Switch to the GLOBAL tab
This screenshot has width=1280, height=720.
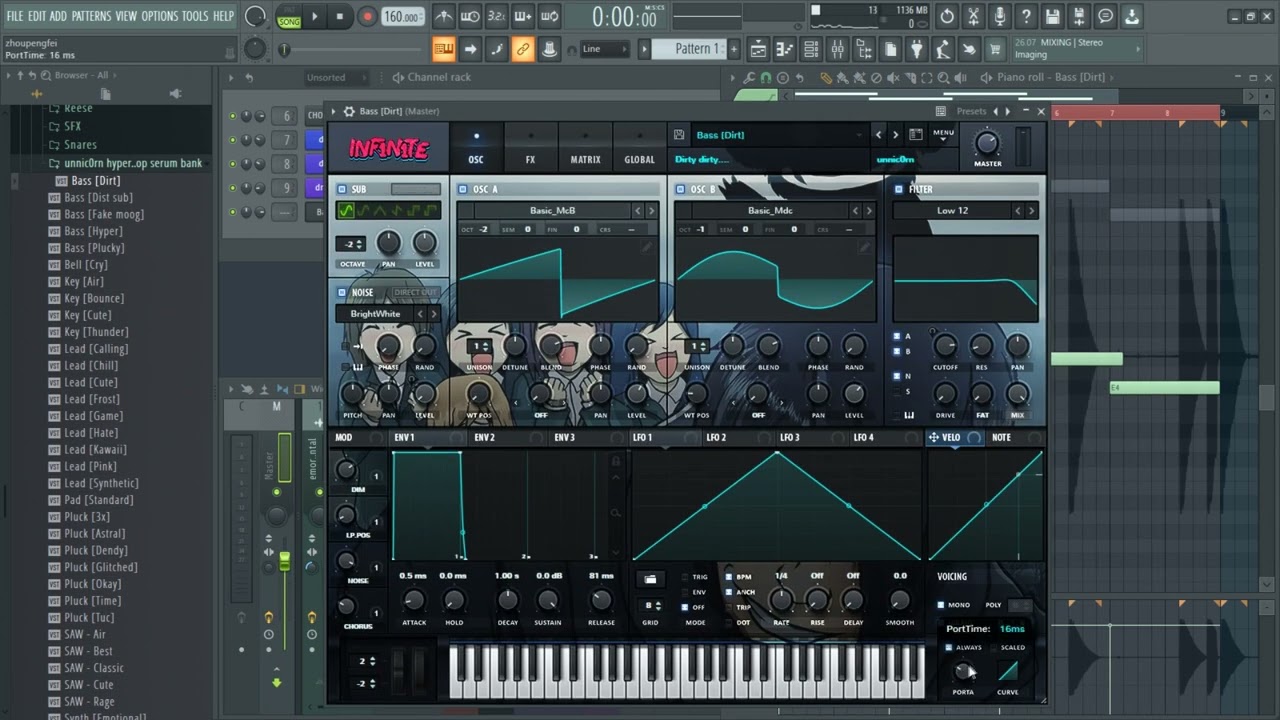[x=639, y=149]
